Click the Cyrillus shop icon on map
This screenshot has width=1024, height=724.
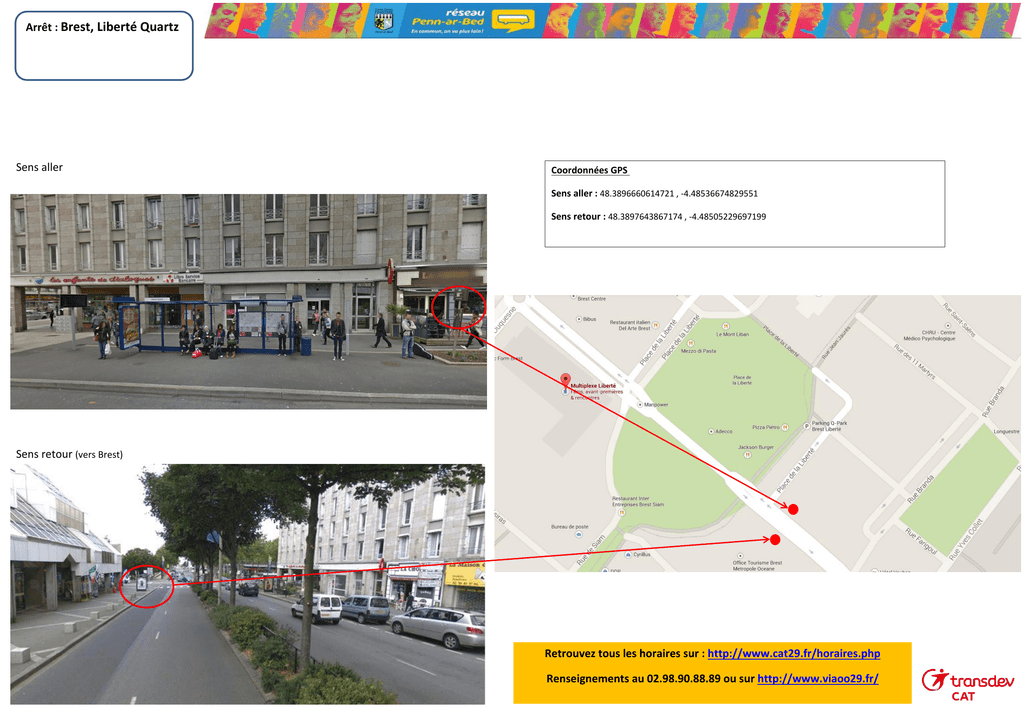(x=628, y=554)
